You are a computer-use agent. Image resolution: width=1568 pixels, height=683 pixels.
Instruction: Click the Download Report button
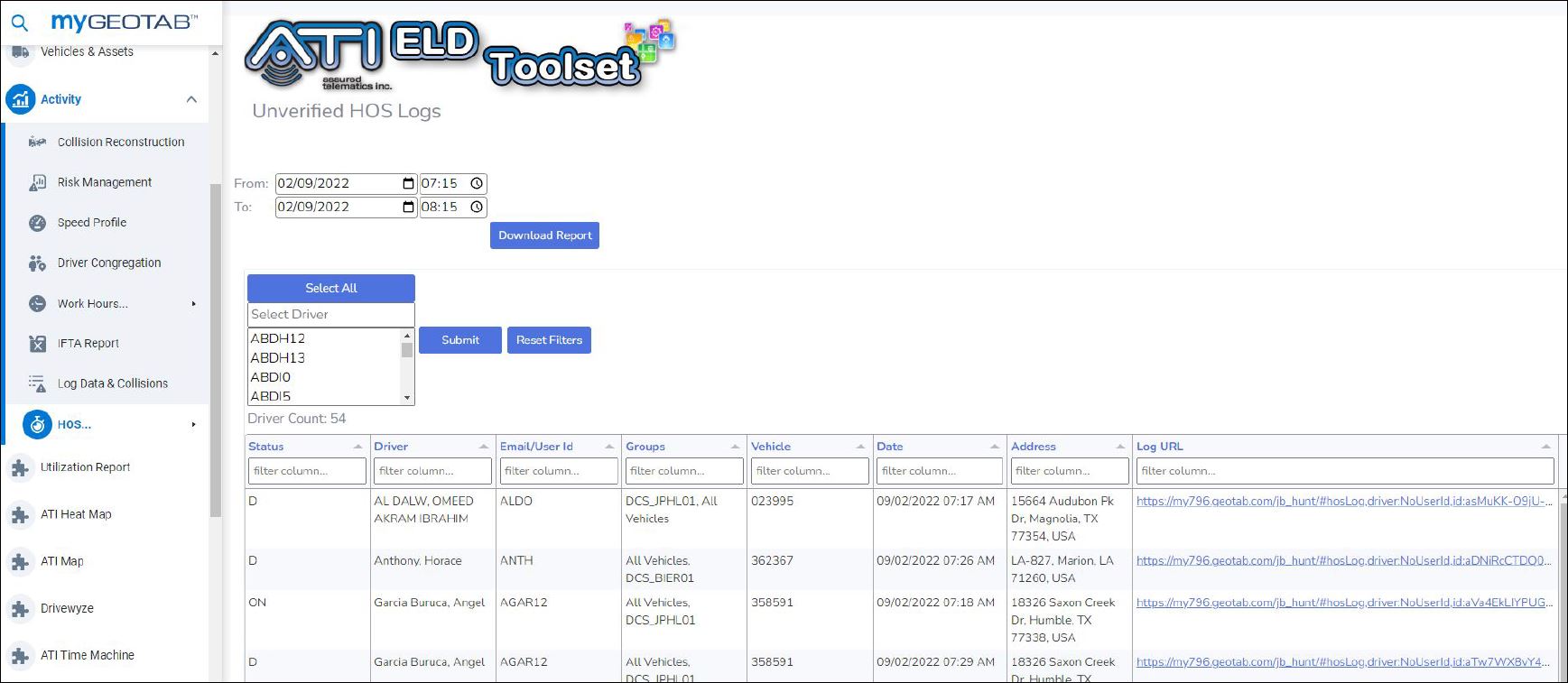pos(544,235)
